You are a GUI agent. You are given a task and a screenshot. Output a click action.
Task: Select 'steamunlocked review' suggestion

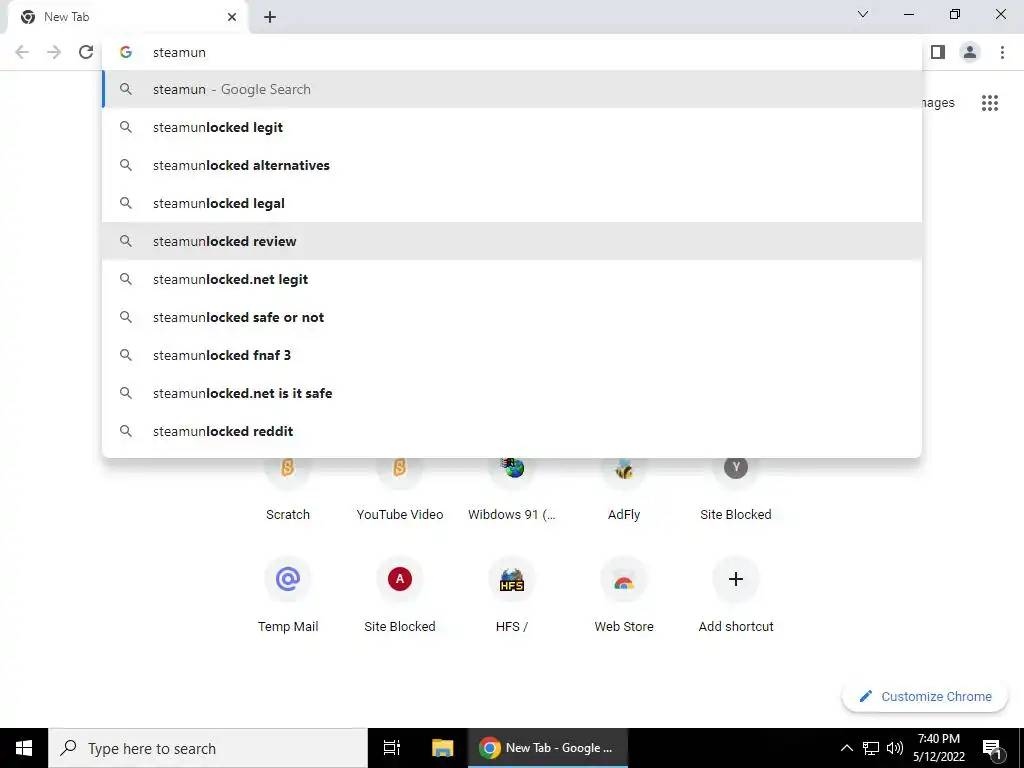coord(512,241)
